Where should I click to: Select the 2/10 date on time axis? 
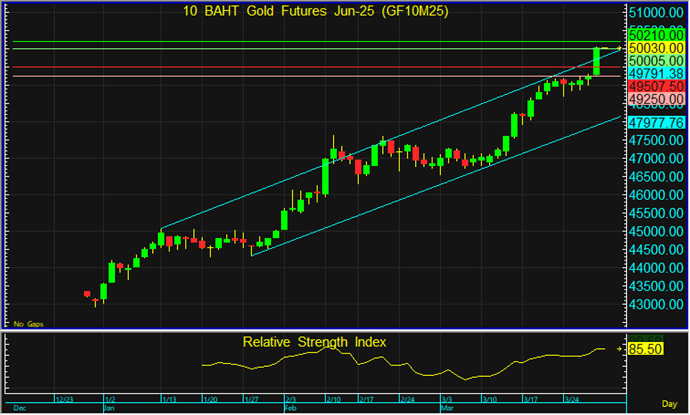(x=335, y=398)
